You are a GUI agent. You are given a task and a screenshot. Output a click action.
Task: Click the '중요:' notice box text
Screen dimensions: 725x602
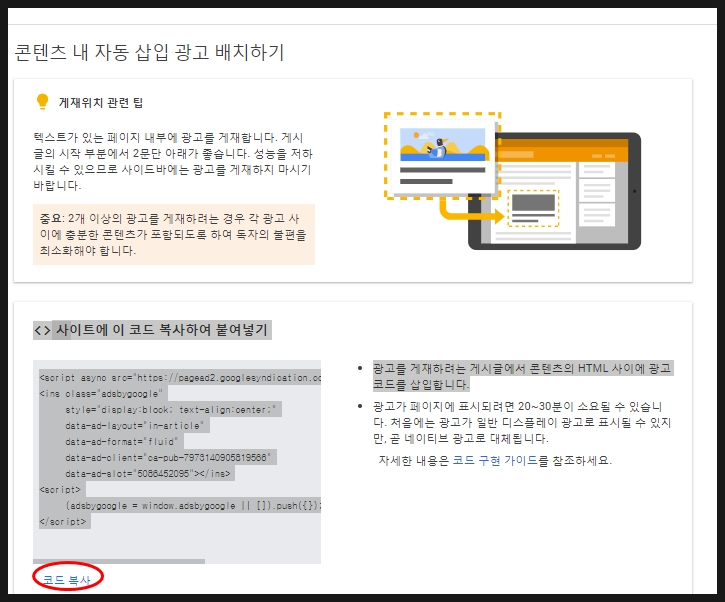point(173,234)
